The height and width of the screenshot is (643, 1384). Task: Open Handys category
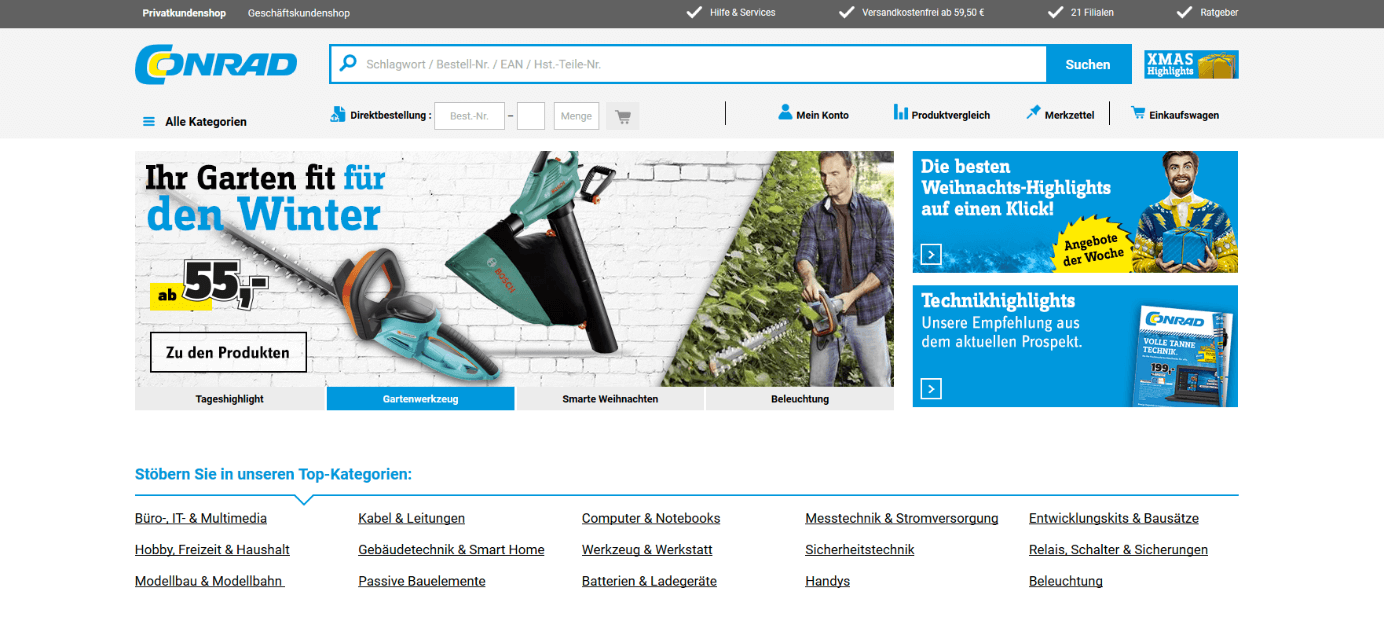(827, 581)
